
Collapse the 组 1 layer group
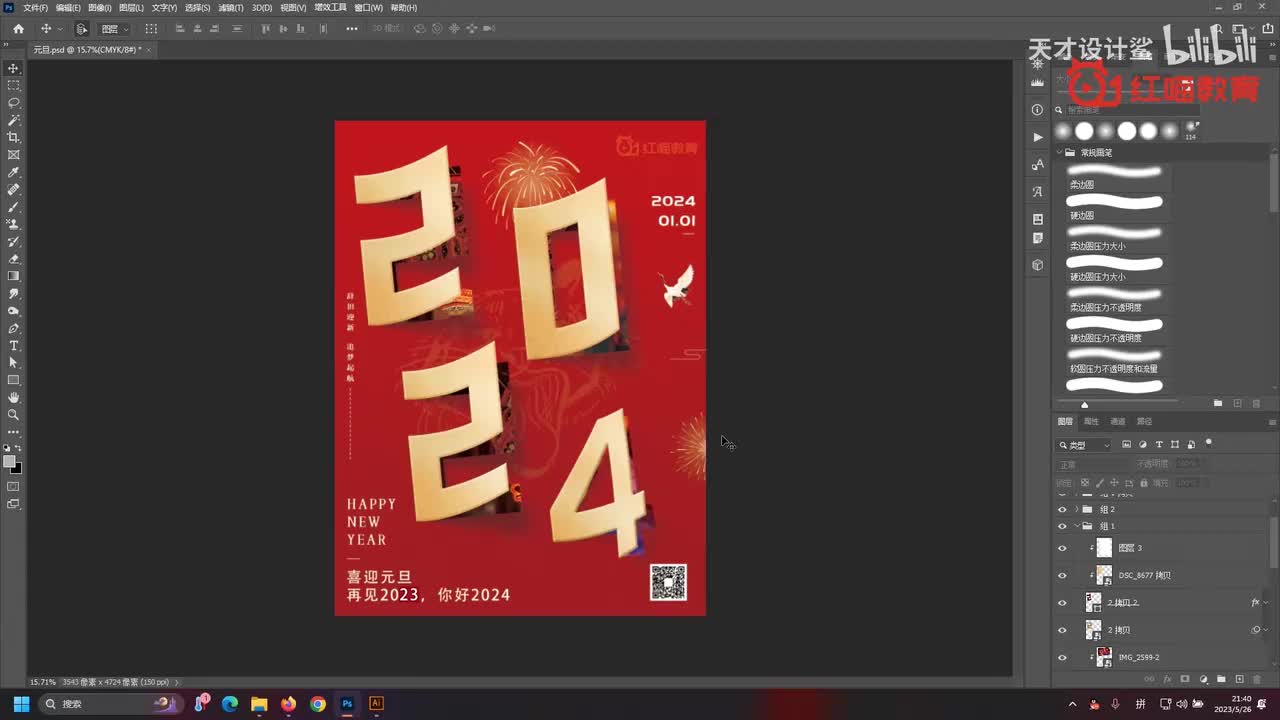point(1077,526)
